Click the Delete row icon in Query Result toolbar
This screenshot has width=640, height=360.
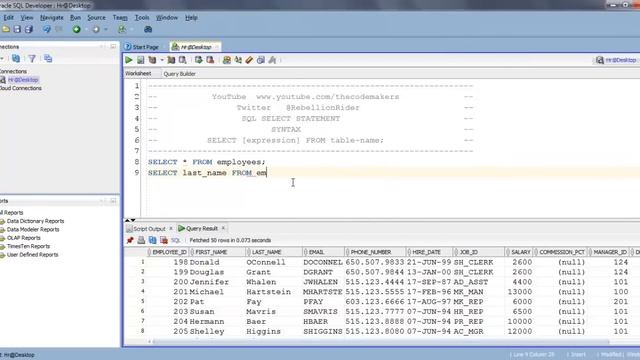(164, 240)
